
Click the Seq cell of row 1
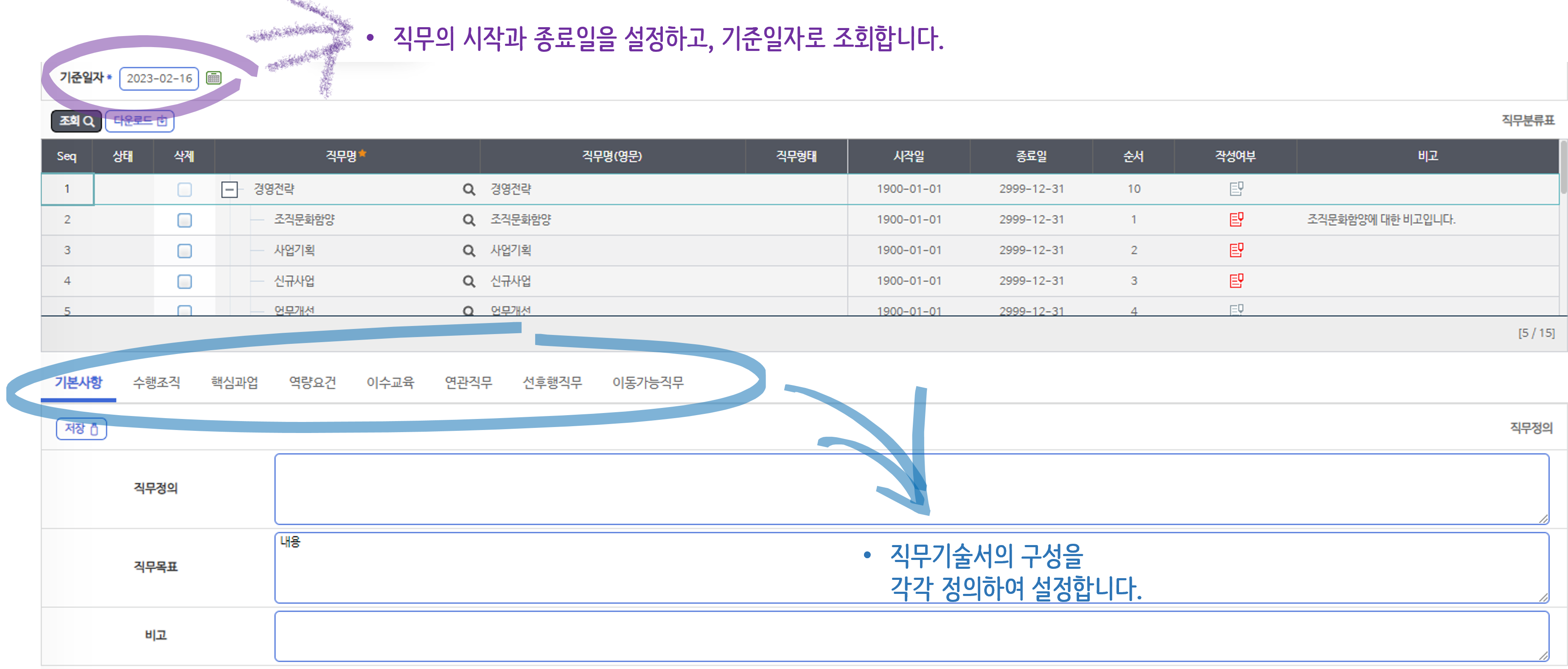(x=67, y=189)
